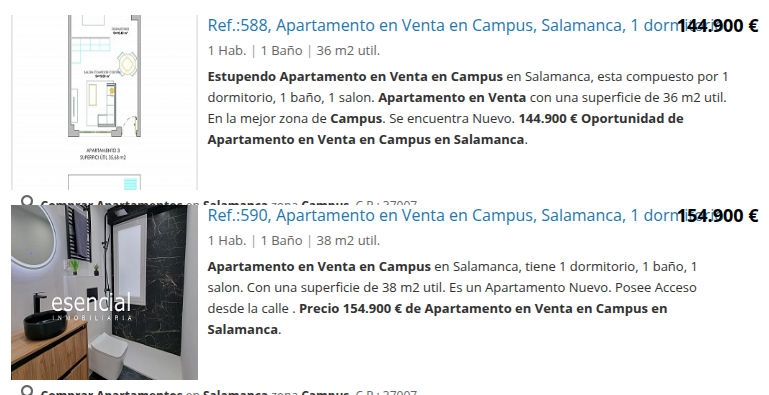
Task: View the bathroom photo thumbnail for Ref.:590
Action: coord(104,292)
